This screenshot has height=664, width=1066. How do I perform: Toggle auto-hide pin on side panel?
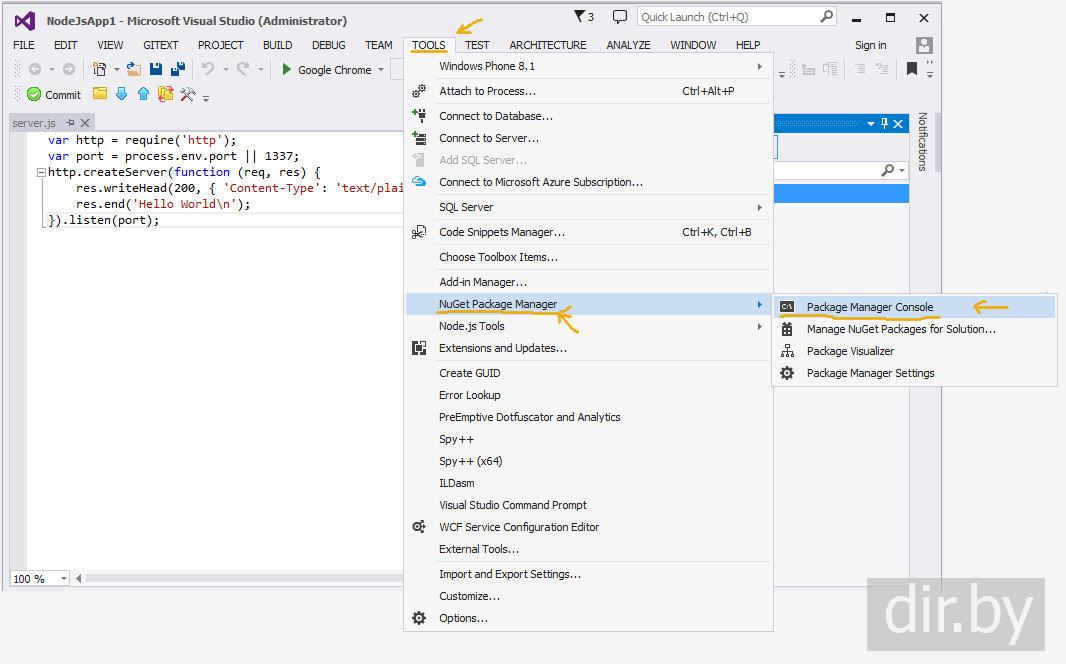coord(884,123)
